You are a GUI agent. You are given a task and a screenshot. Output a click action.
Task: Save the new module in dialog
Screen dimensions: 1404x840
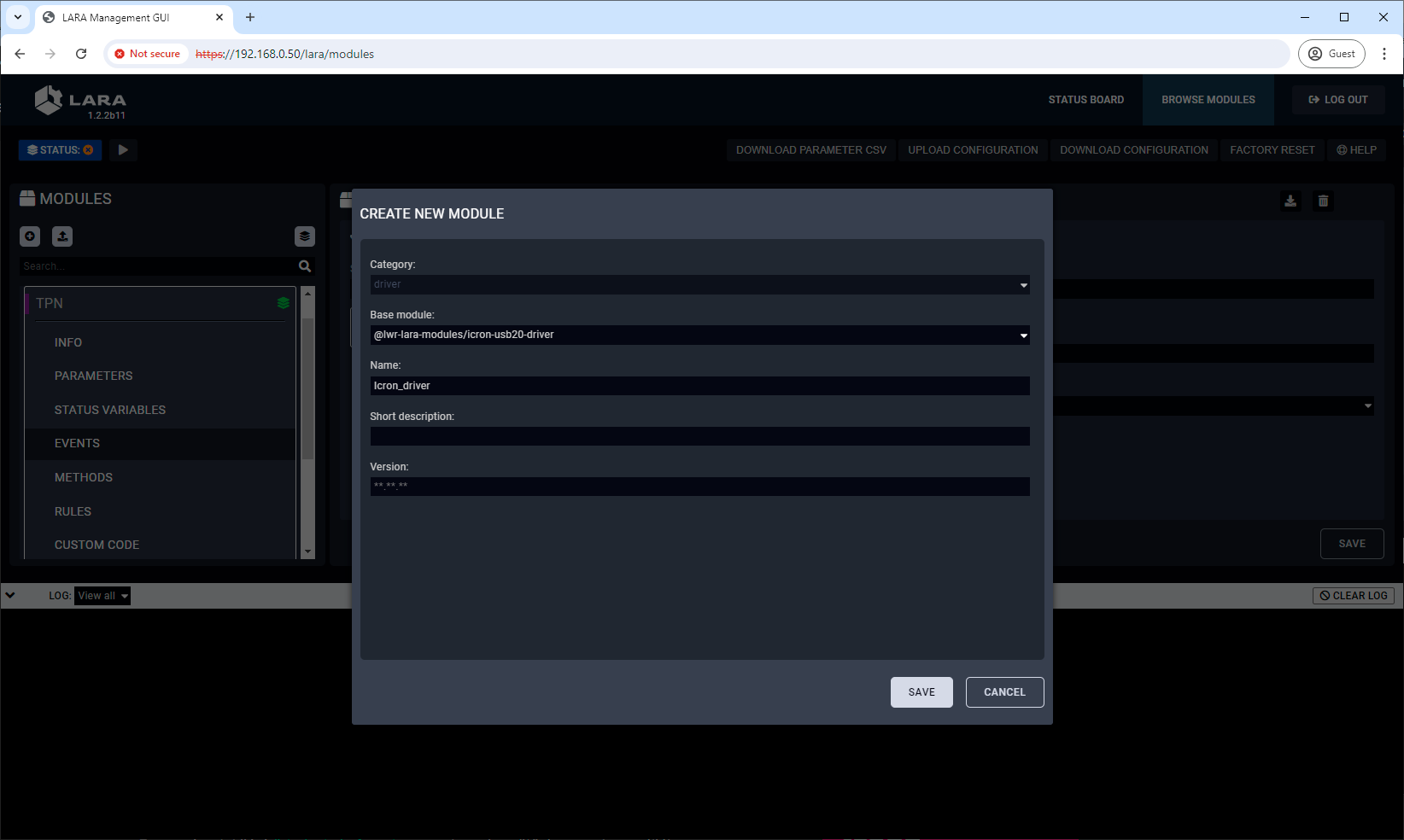(921, 692)
